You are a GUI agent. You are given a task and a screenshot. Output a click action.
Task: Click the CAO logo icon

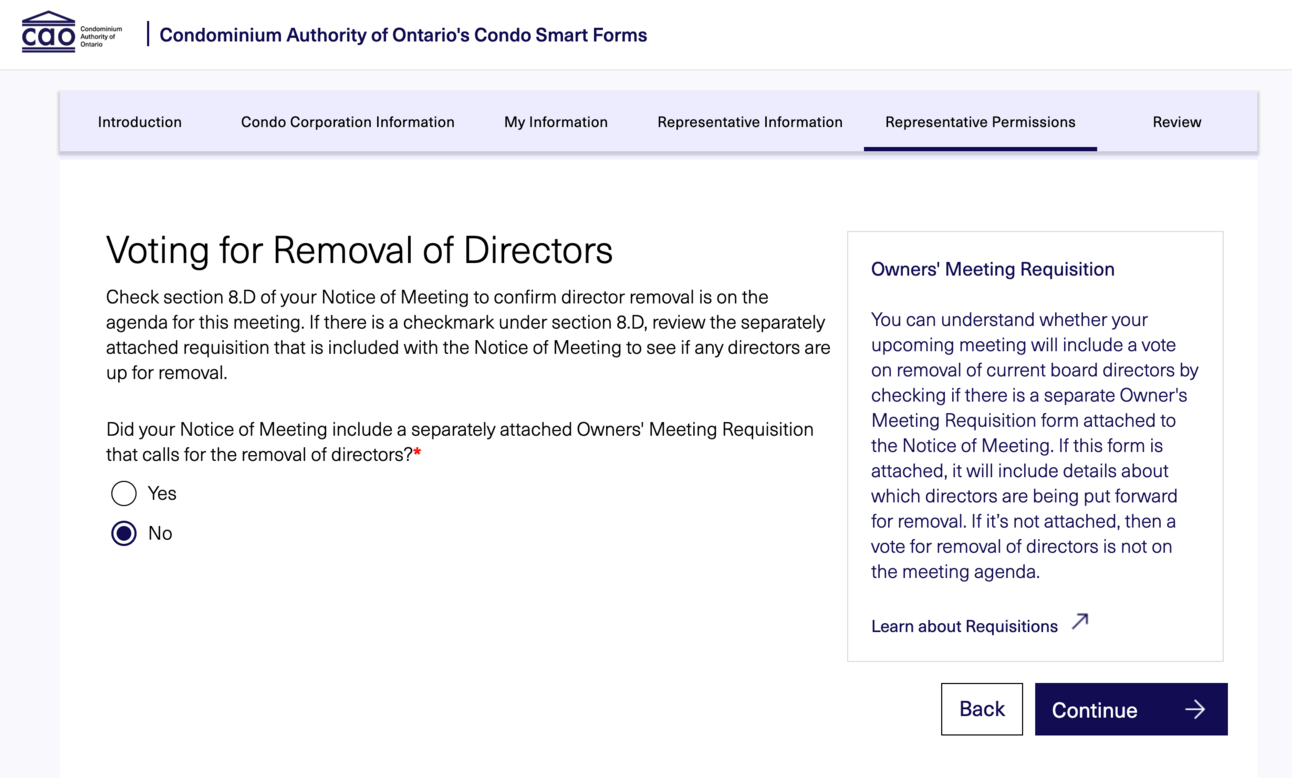click(x=72, y=33)
